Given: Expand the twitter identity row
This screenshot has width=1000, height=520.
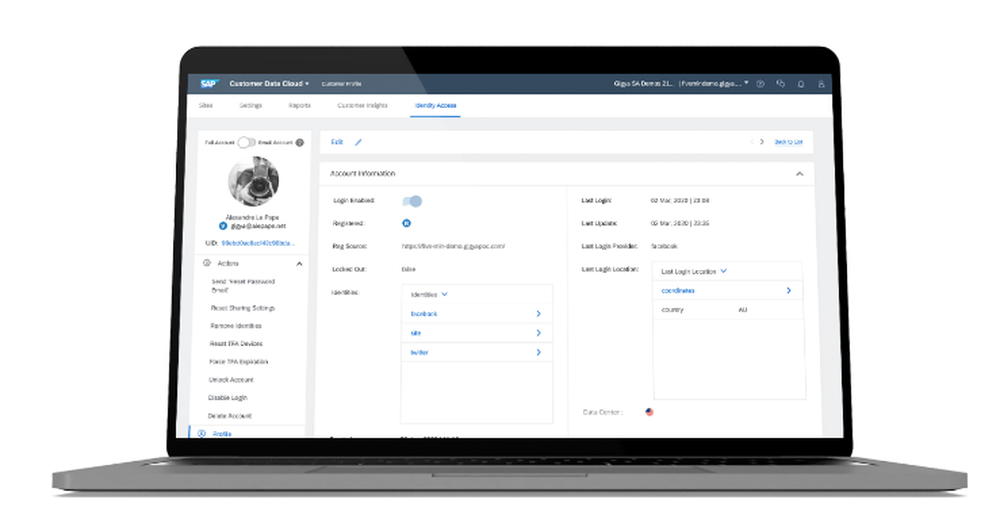Looking at the screenshot, I should click(x=476, y=352).
